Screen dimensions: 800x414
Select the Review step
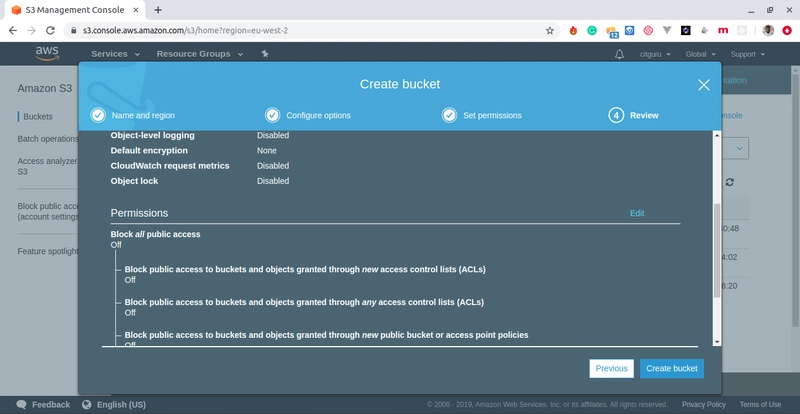644,115
